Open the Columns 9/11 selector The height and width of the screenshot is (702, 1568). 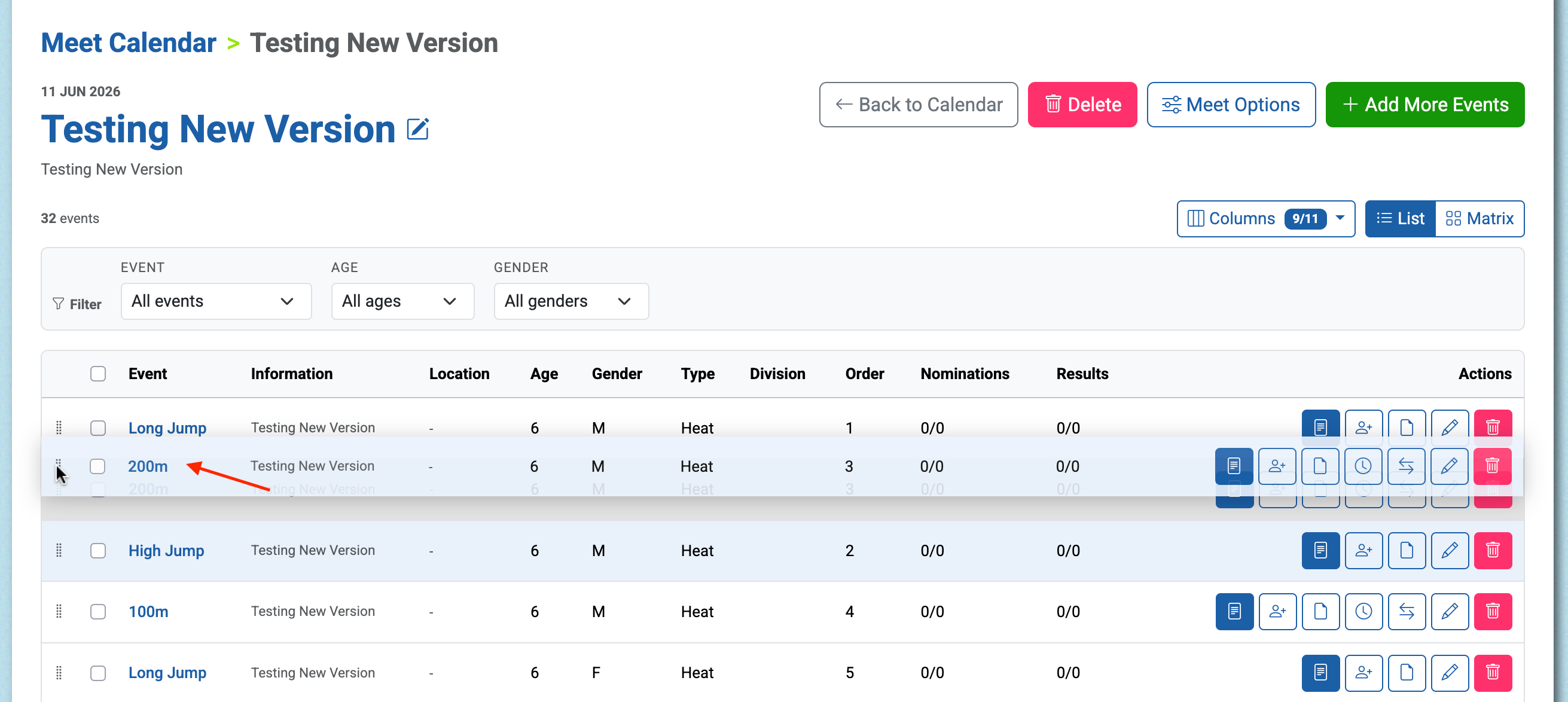pyautogui.click(x=1265, y=218)
